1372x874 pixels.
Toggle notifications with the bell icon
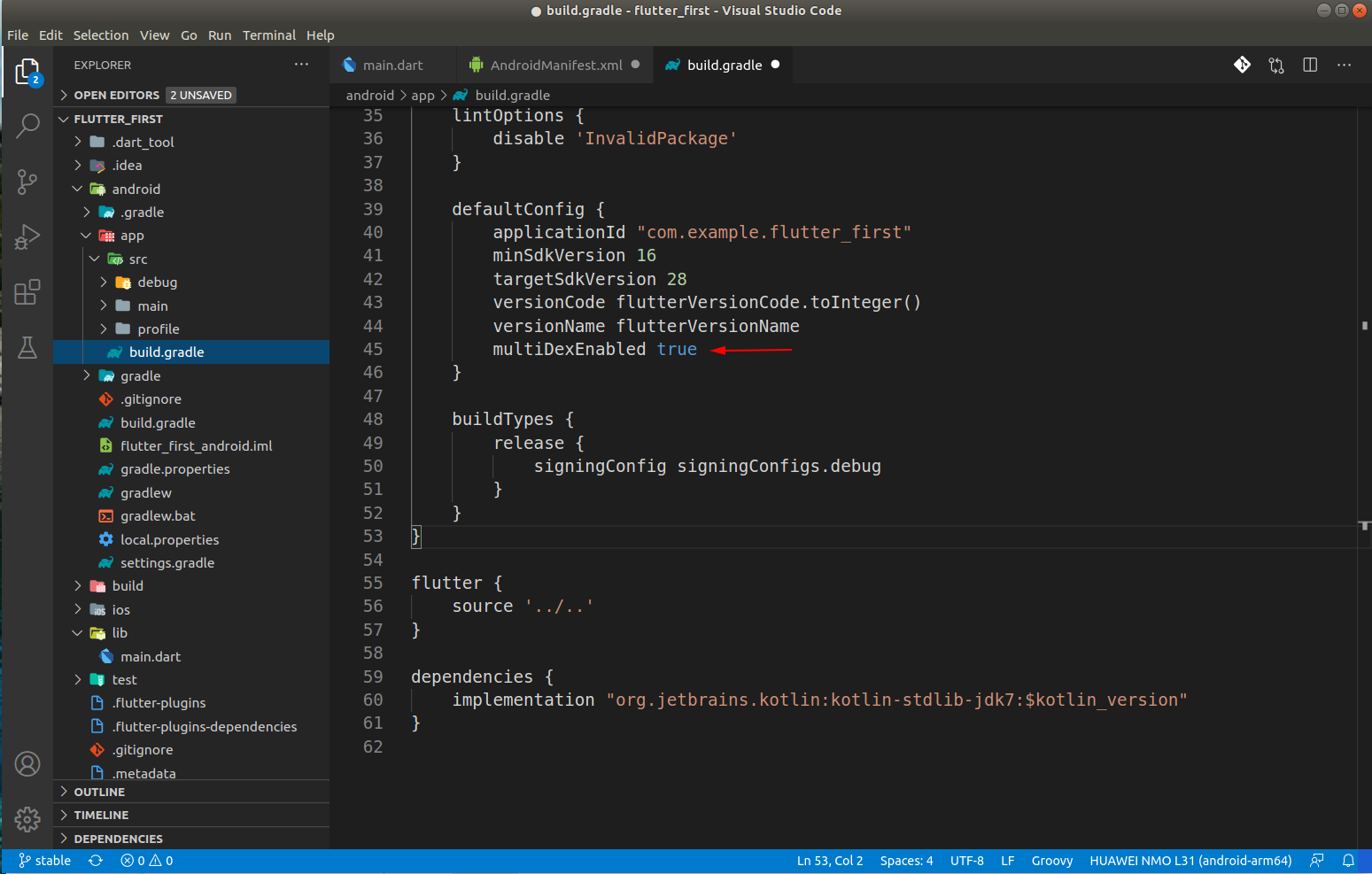1348,860
